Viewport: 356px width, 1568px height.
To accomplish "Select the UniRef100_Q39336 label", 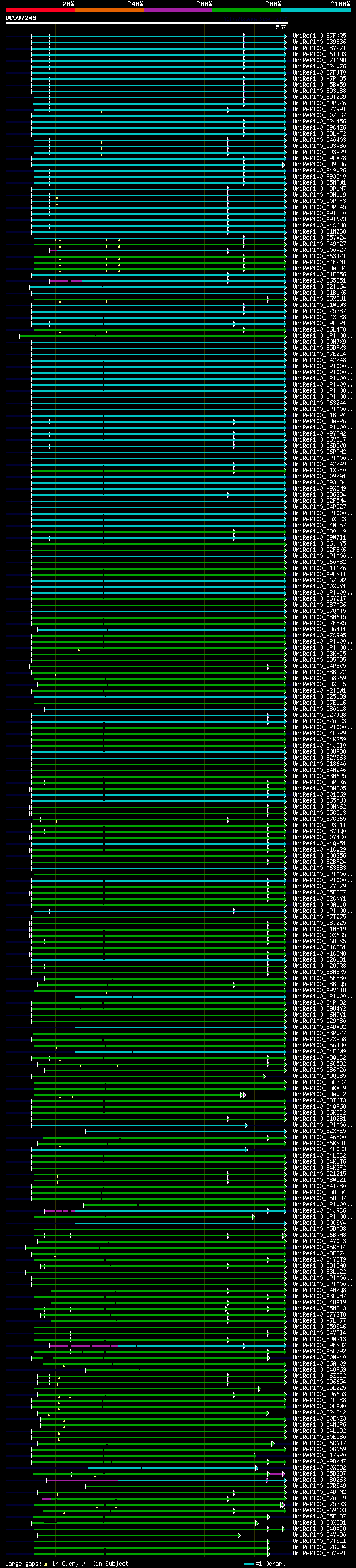I will (319, 164).
